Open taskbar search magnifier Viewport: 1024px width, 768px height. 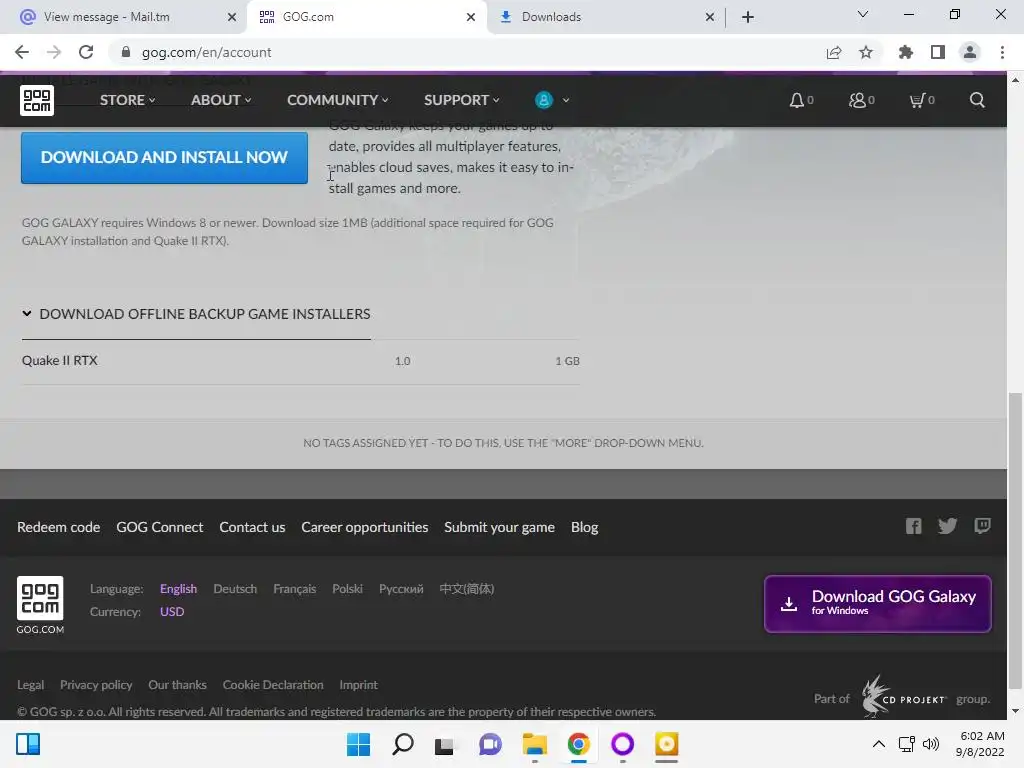point(402,744)
